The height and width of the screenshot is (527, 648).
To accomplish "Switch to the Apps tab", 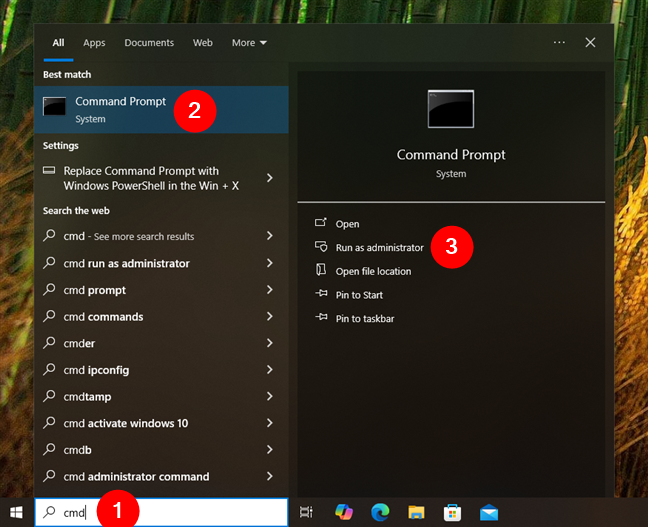I will [x=94, y=43].
